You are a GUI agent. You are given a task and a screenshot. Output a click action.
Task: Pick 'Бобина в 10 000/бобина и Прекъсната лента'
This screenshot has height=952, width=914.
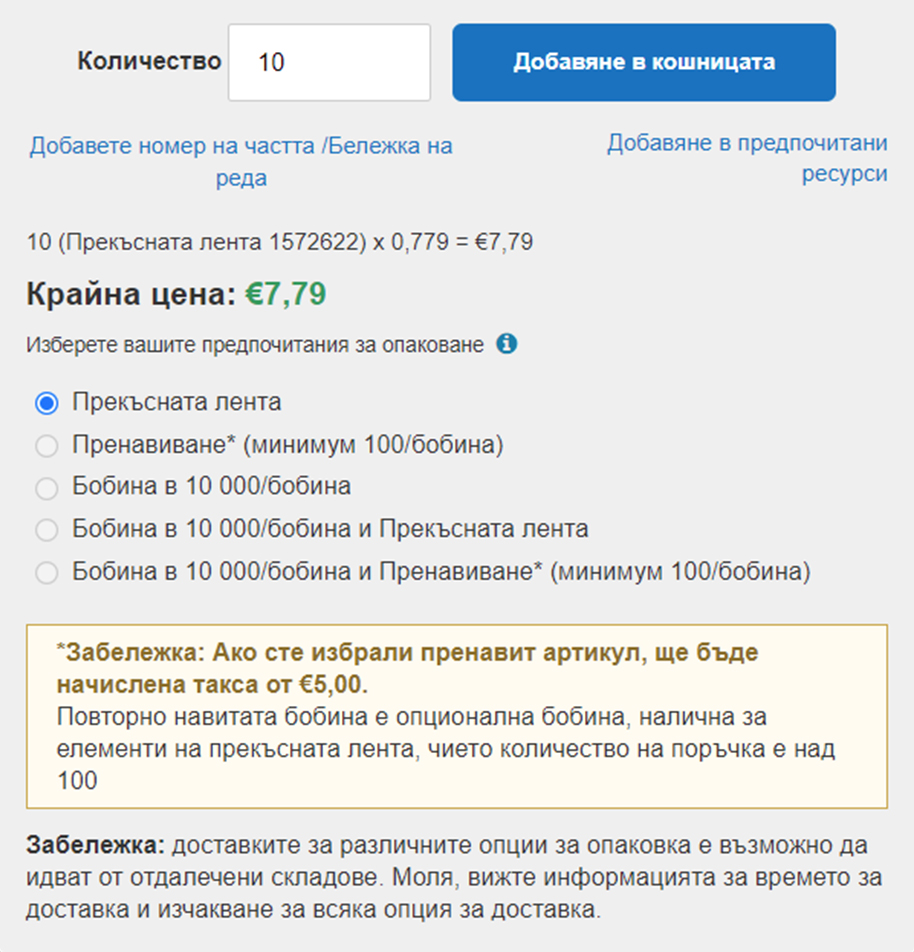tap(47, 530)
